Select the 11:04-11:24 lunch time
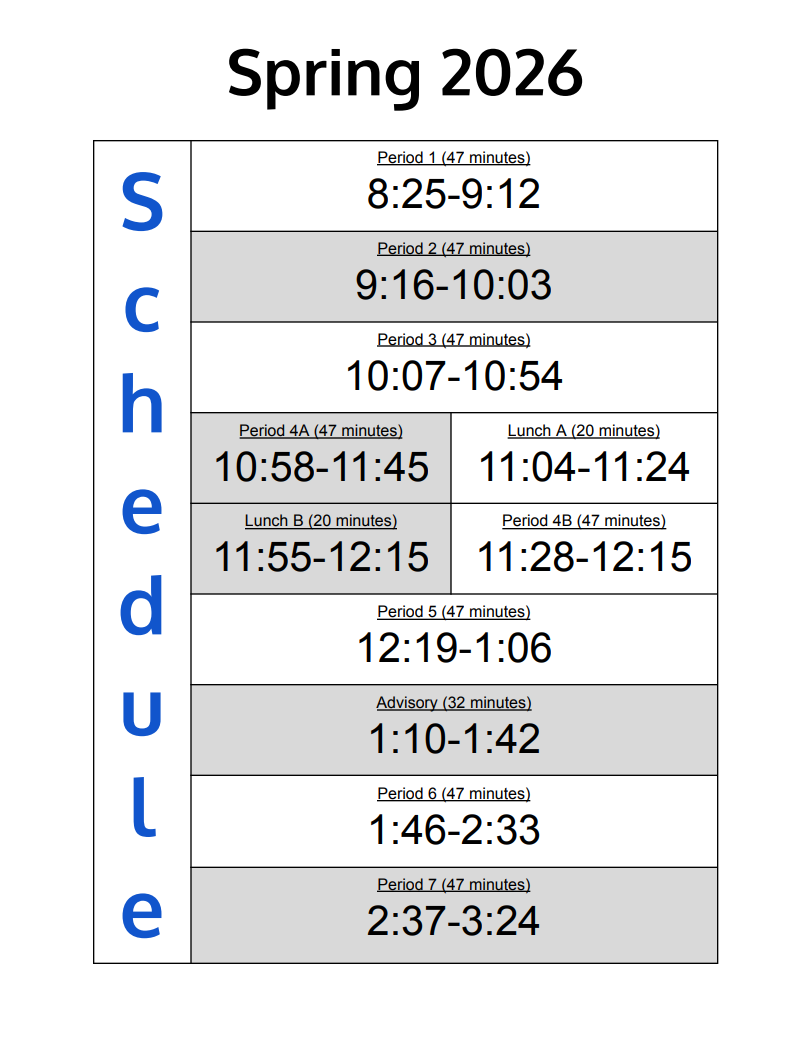Viewport: 811px width, 1037px height. coord(584,467)
